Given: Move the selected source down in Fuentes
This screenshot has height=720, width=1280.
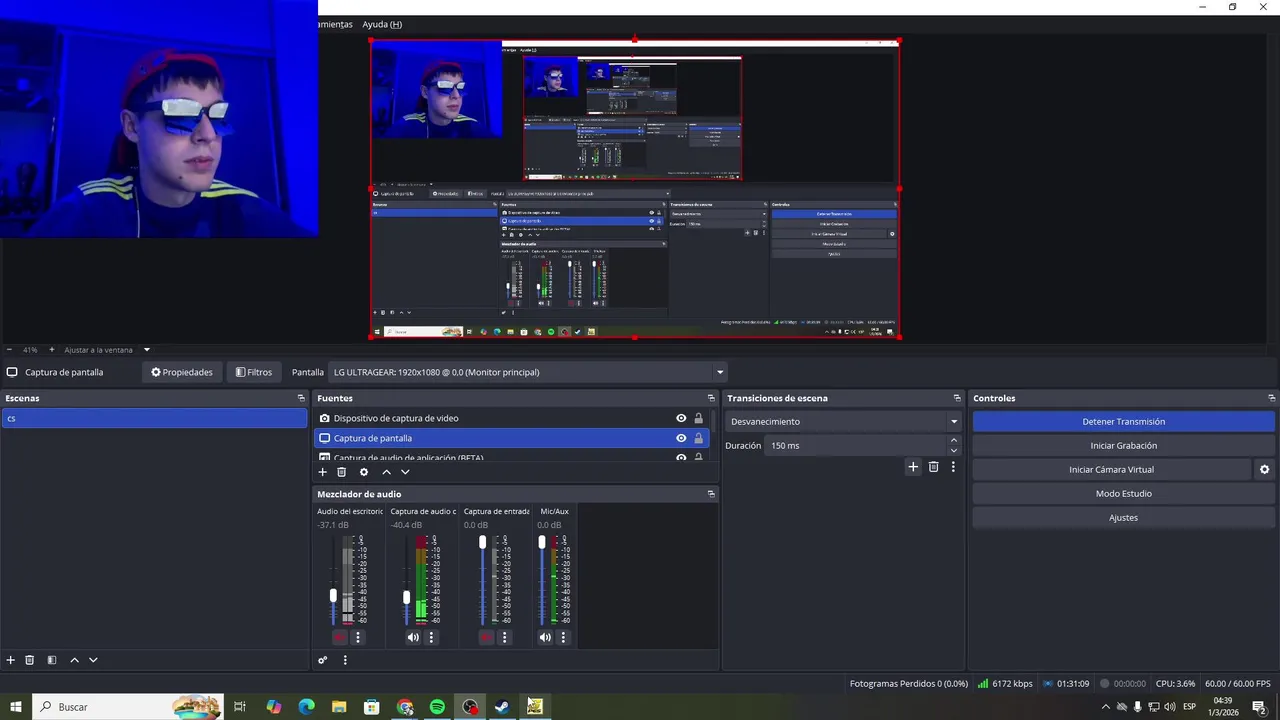Looking at the screenshot, I should pyautogui.click(x=405, y=472).
